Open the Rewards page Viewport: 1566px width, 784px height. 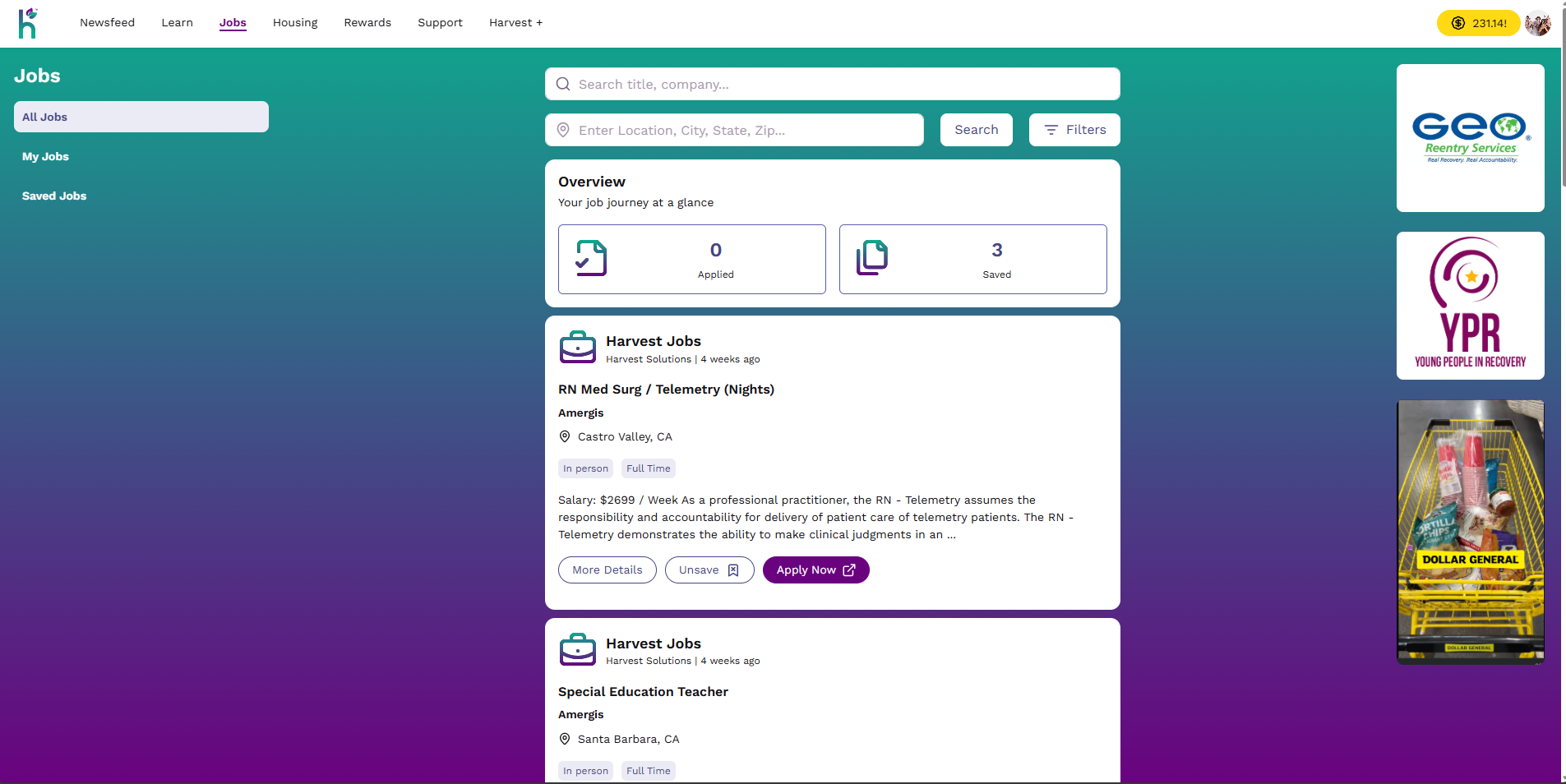367,23
